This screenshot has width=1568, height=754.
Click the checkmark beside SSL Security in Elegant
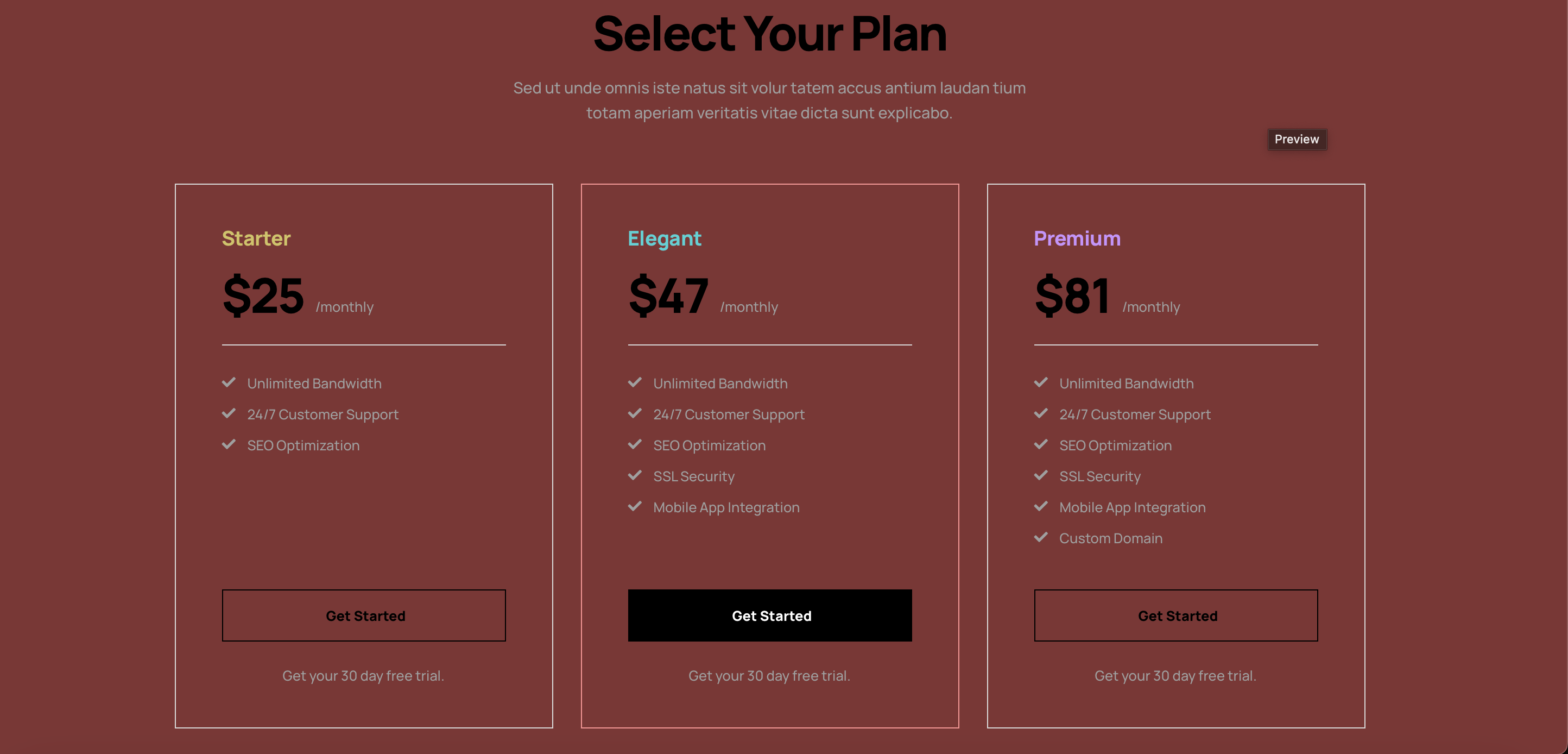point(635,475)
